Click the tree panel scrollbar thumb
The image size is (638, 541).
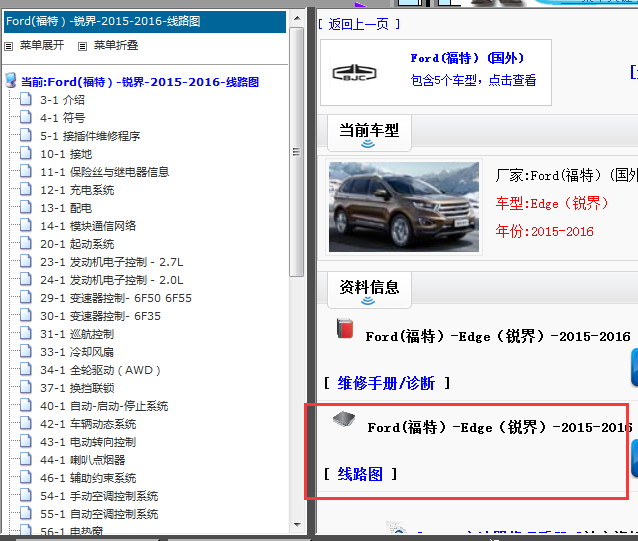click(297, 152)
